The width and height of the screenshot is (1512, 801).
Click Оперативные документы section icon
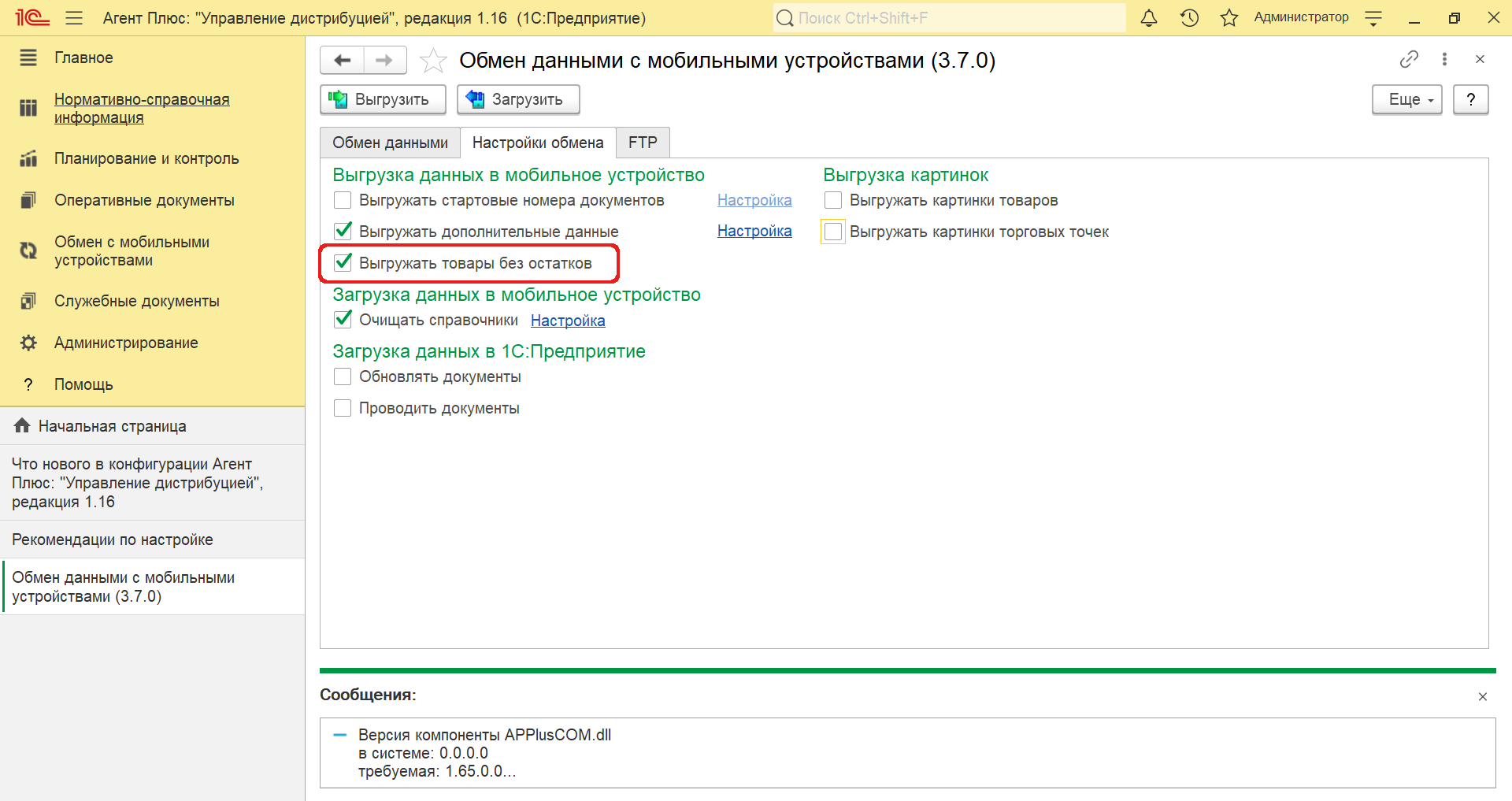tap(28, 200)
